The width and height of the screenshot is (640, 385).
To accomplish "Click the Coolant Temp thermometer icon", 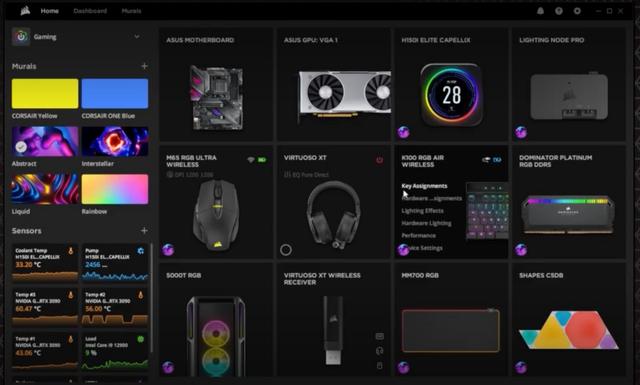I will coord(71,251).
